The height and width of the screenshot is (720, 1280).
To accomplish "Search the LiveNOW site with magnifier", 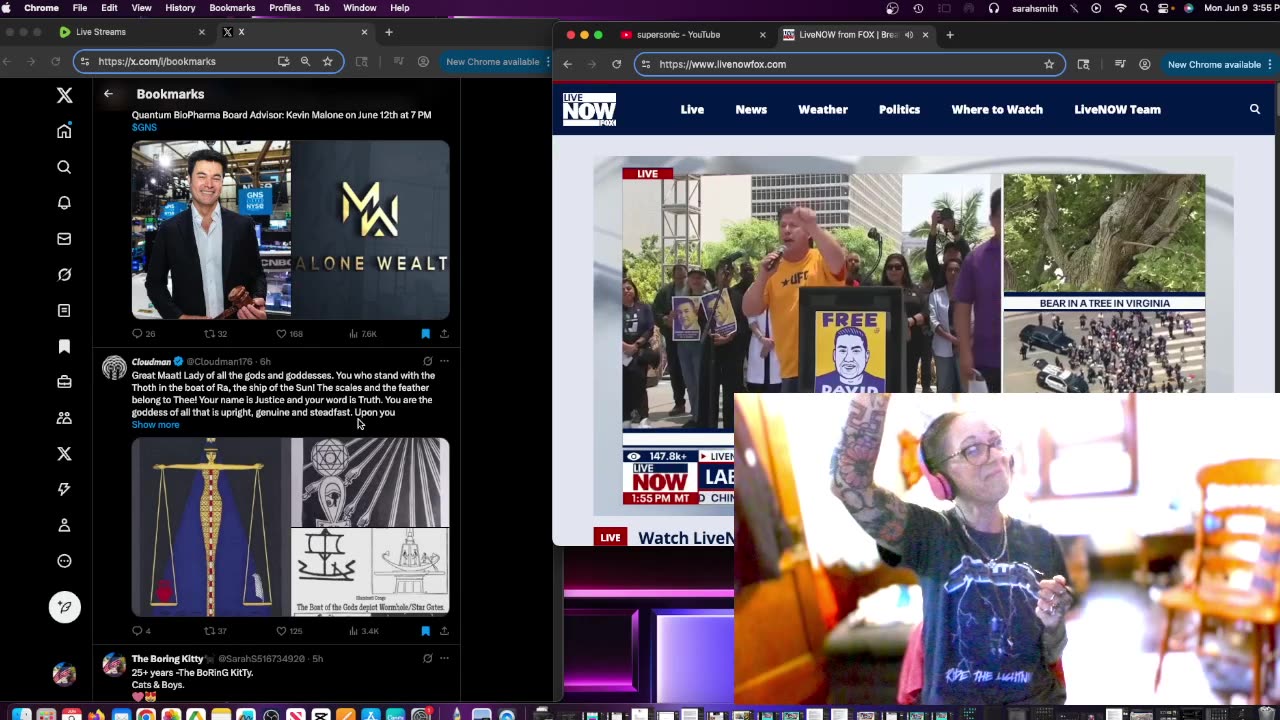I will tap(1255, 110).
